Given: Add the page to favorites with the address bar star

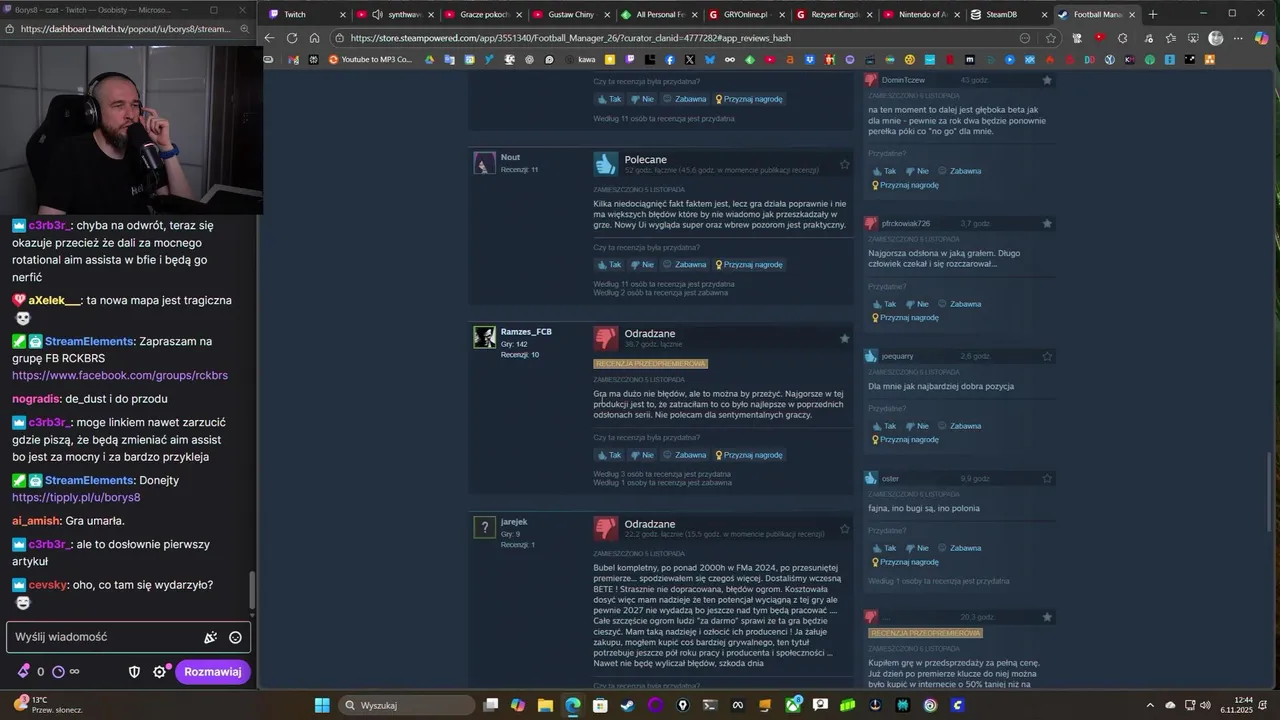Looking at the screenshot, I should click(x=1050, y=38).
